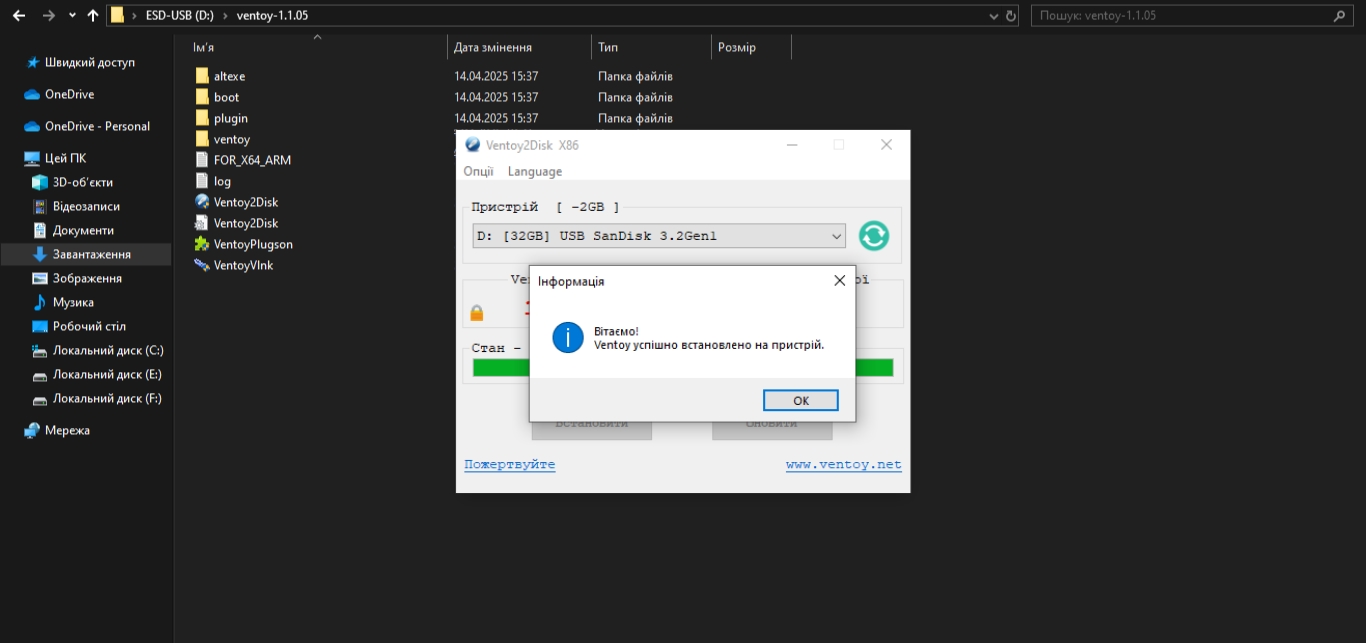
Task: Click the Локальний диск (C:) drive icon
Action: point(40,350)
